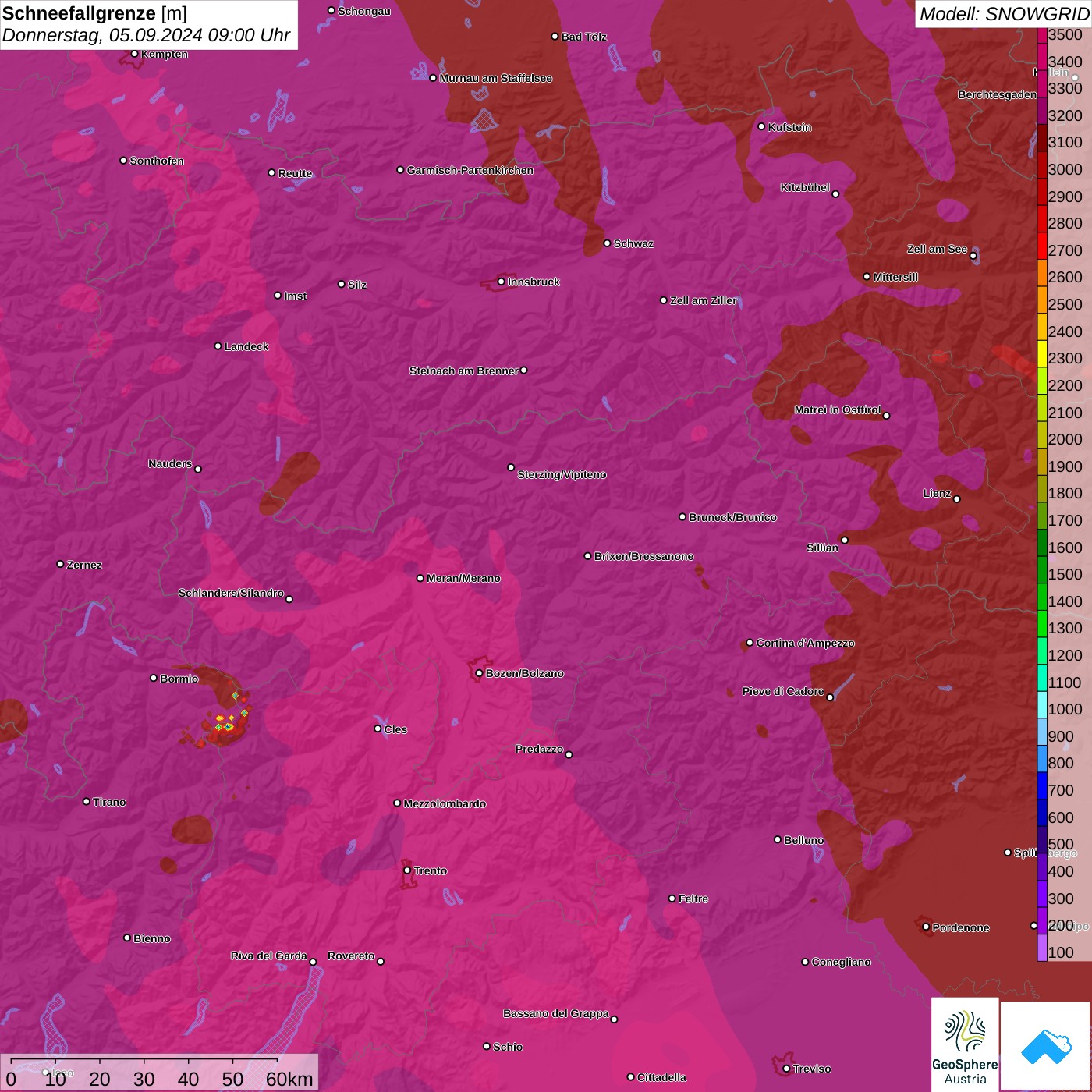Click the "100" legend value
The height and width of the screenshot is (1092, 1092).
pos(1061,952)
